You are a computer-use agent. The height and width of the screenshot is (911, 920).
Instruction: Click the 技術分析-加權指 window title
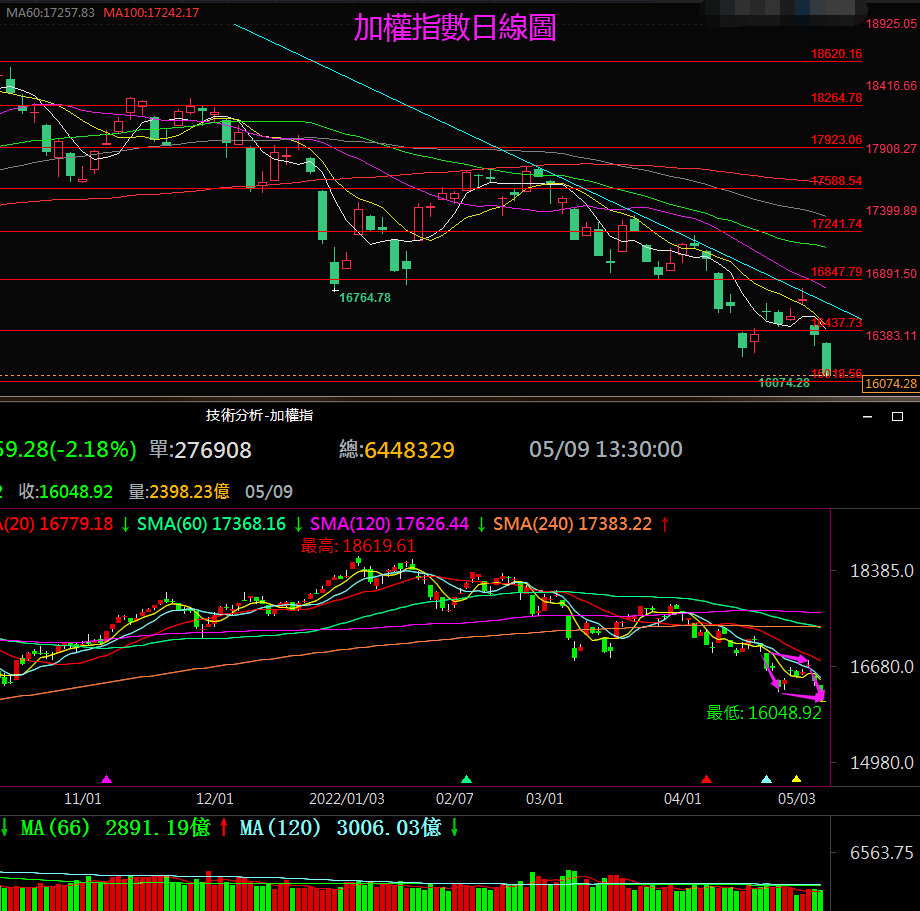pos(259,415)
